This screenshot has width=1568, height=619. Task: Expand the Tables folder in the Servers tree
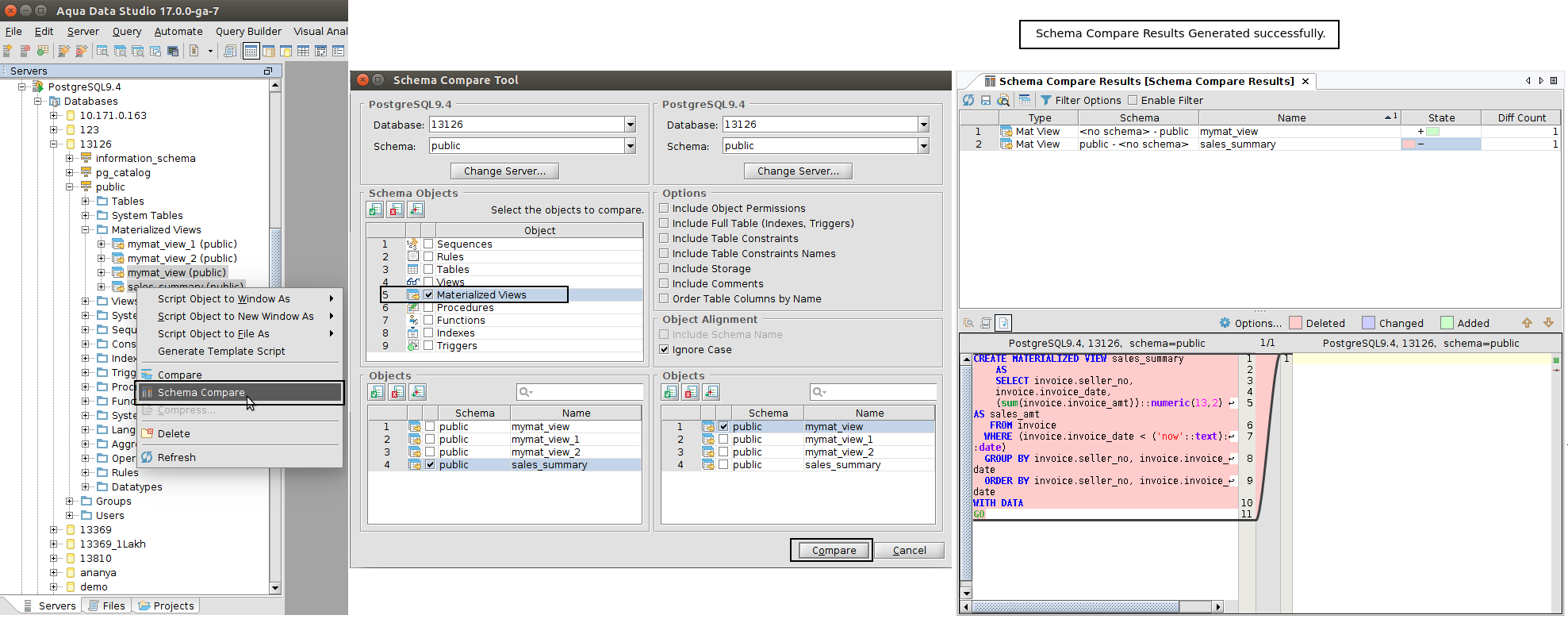click(86, 202)
